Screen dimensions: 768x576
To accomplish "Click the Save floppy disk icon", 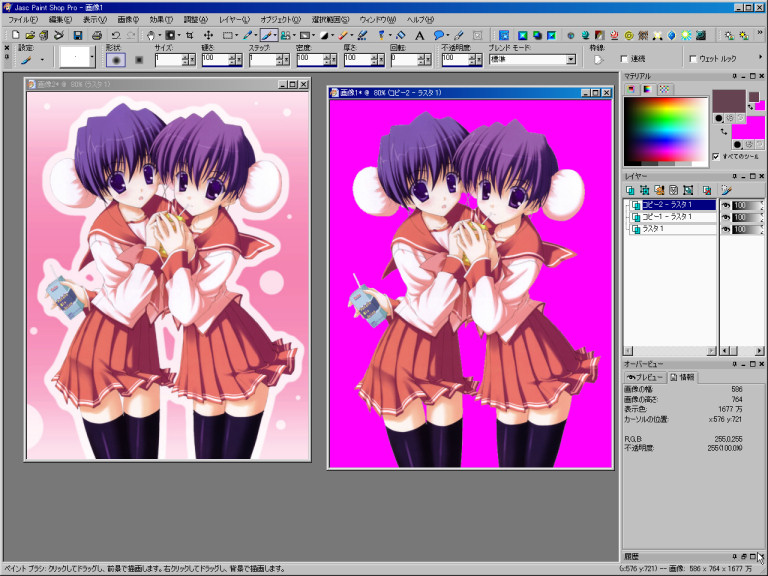I will (77, 35).
